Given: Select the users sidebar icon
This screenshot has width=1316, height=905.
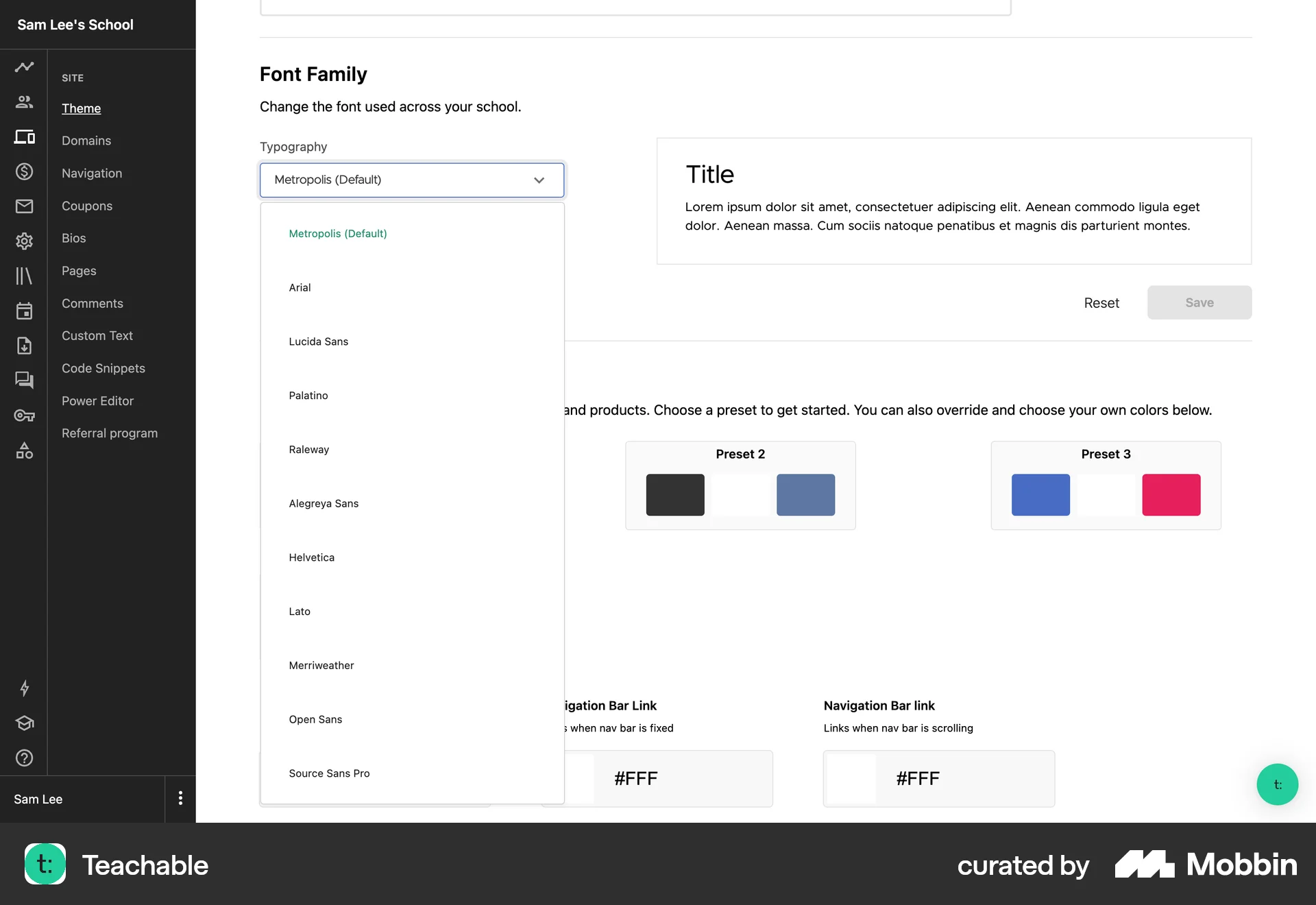Looking at the screenshot, I should pos(25,101).
